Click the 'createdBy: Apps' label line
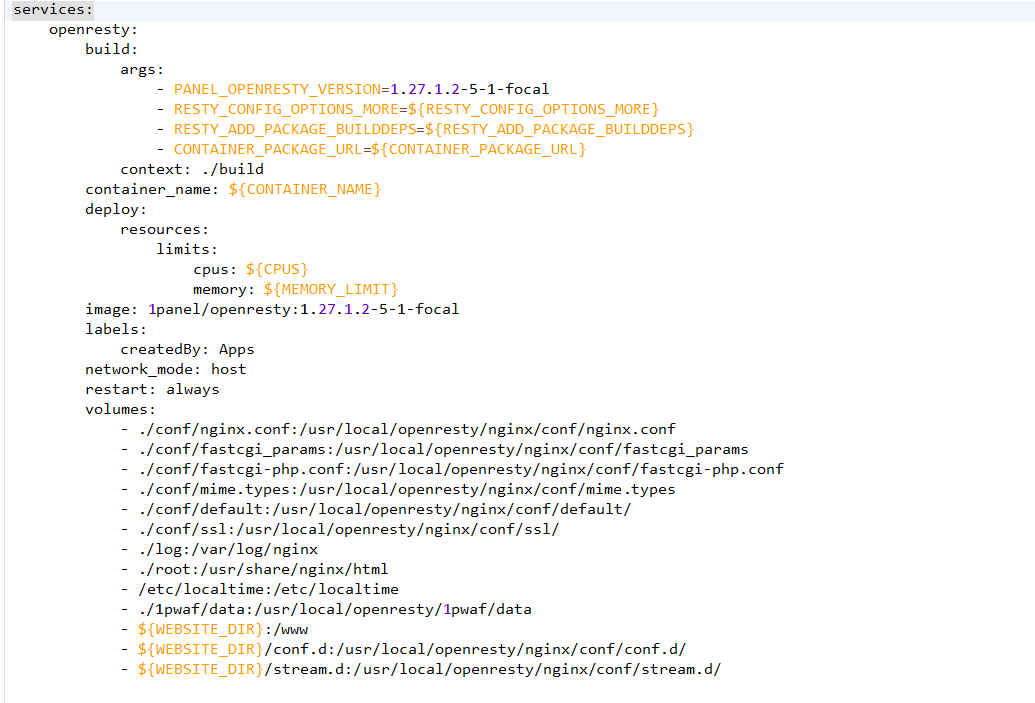Image resolution: width=1035 pixels, height=703 pixels. point(187,349)
